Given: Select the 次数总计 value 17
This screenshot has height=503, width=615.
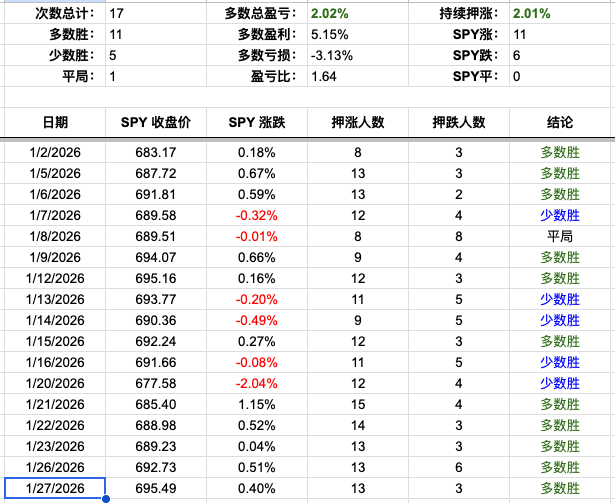Looking at the screenshot, I should (x=156, y=13).
